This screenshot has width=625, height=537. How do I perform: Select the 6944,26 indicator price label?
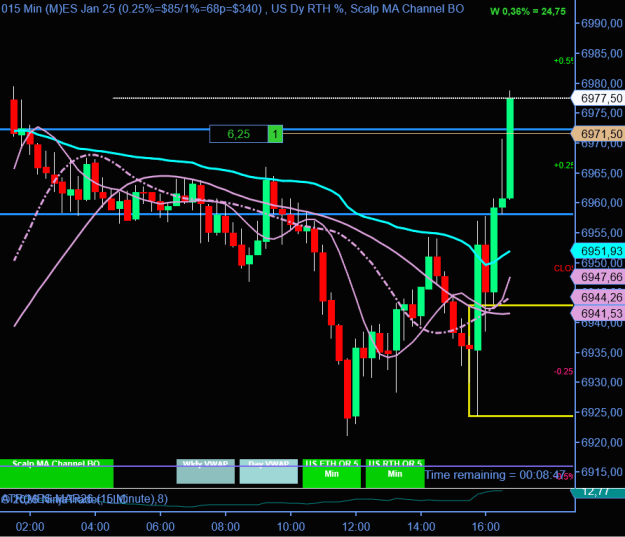coord(598,297)
